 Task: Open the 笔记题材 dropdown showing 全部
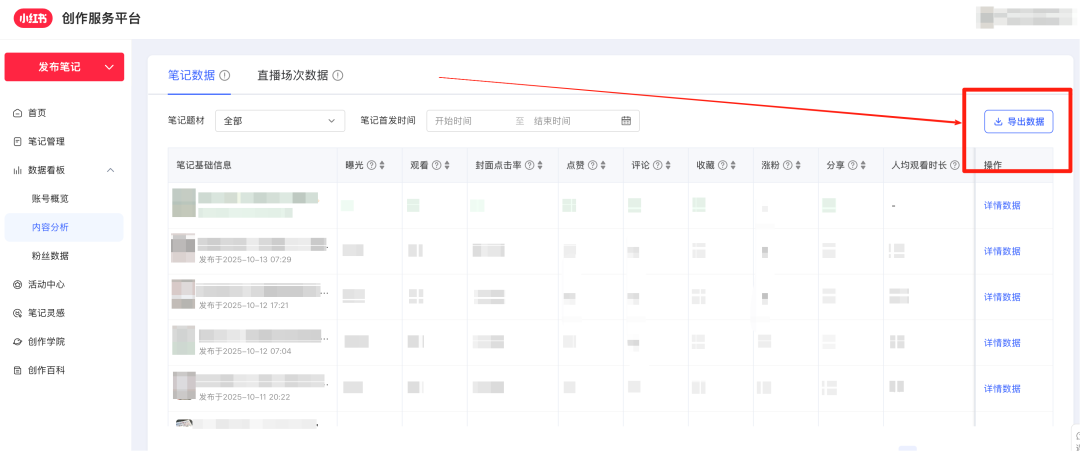280,121
